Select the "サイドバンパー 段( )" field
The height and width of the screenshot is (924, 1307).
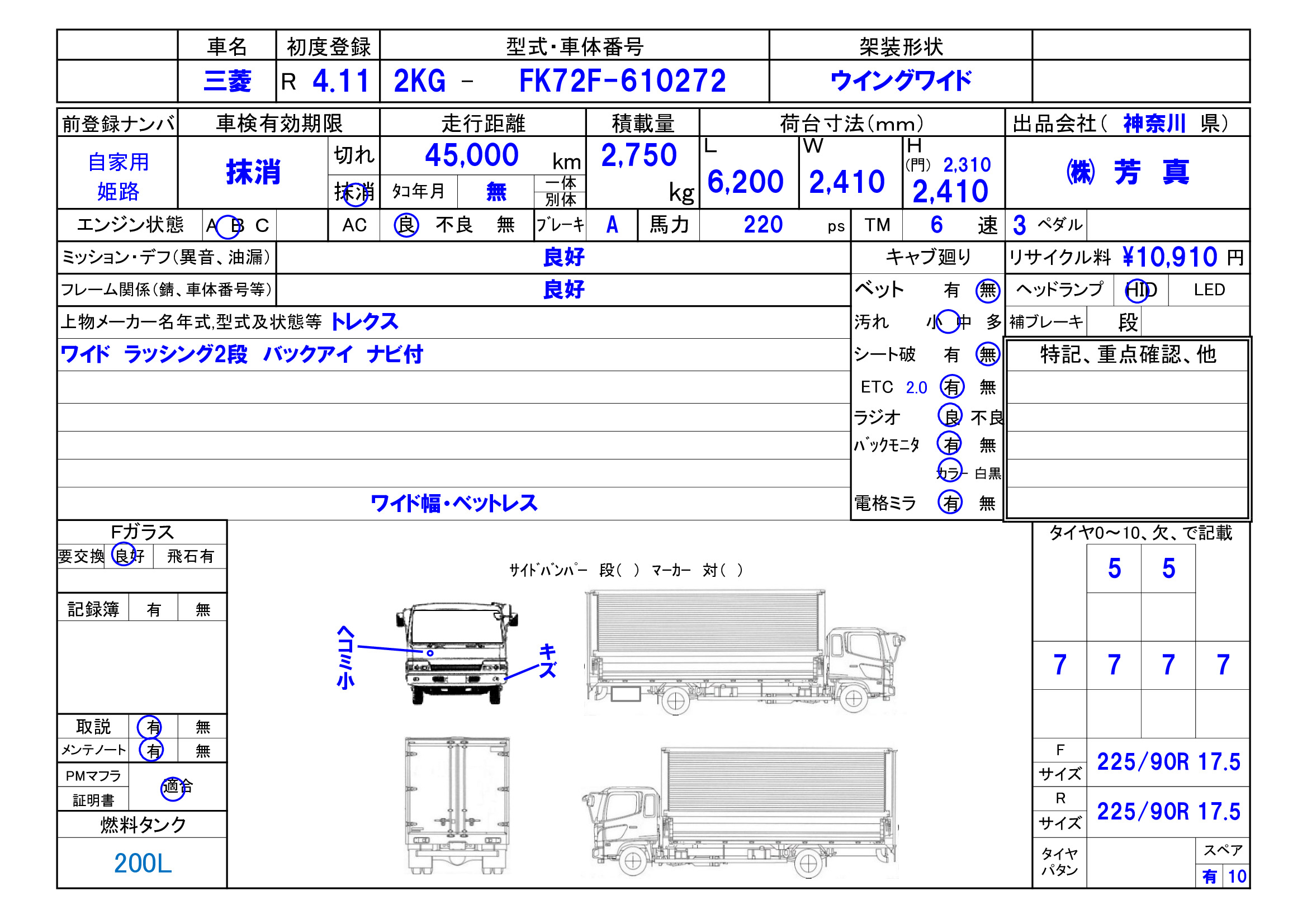click(x=574, y=570)
